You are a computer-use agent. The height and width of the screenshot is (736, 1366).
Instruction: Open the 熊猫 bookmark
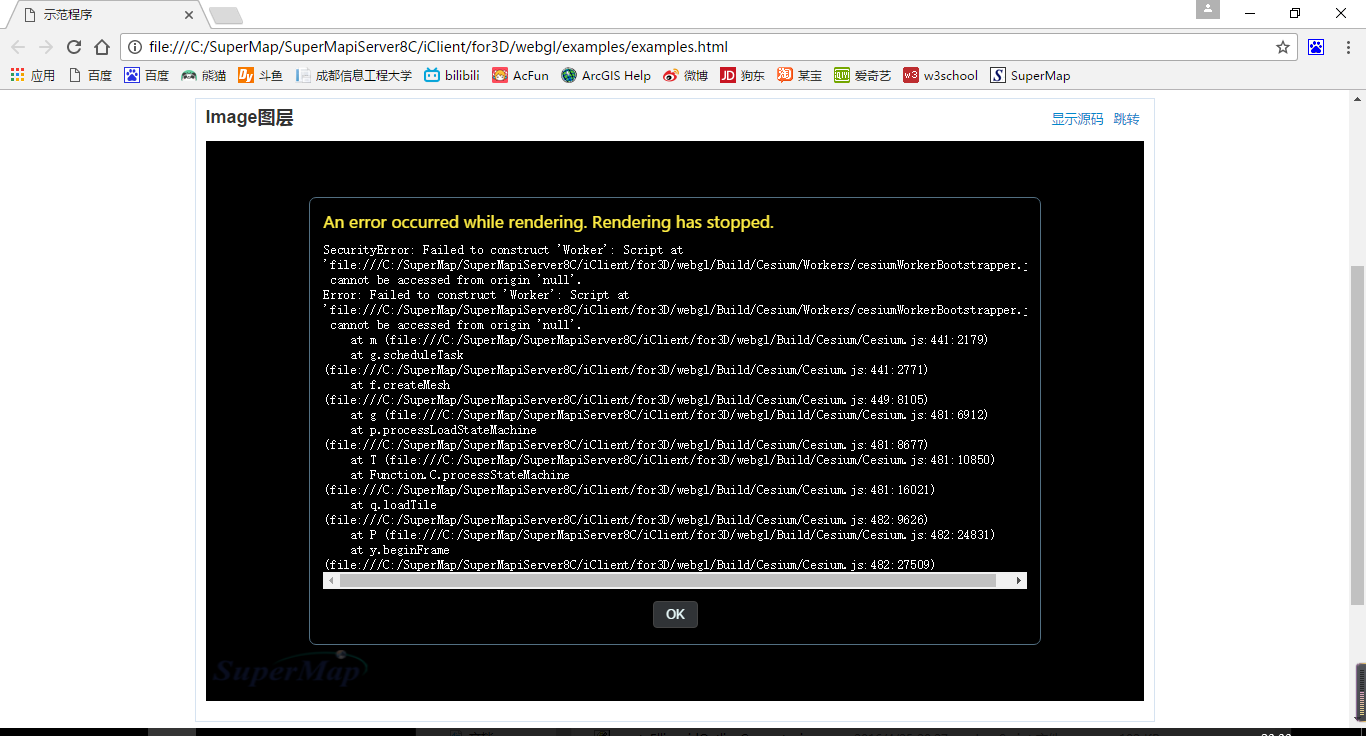[x=203, y=75]
